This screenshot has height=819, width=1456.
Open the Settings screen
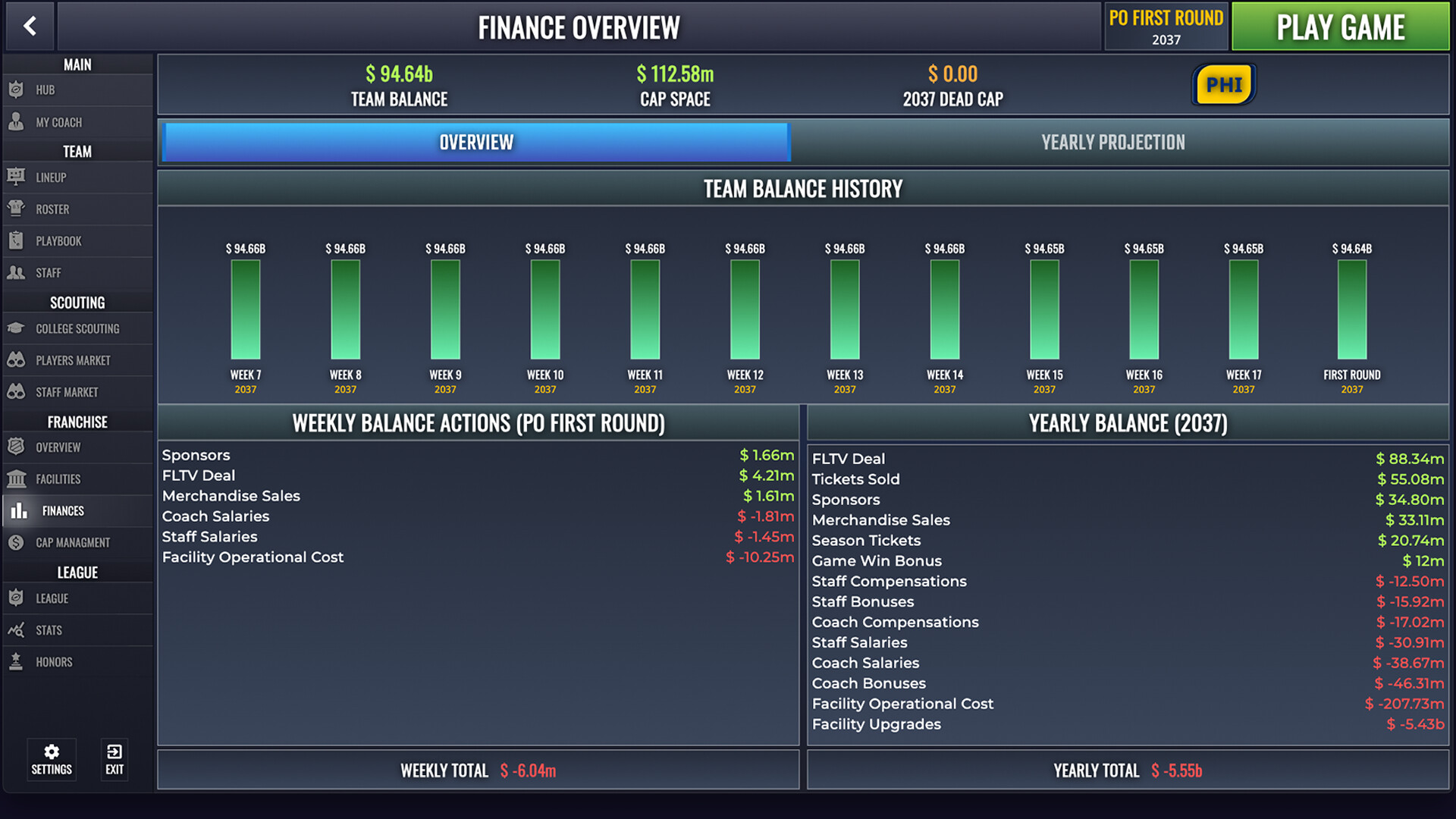coord(51,759)
